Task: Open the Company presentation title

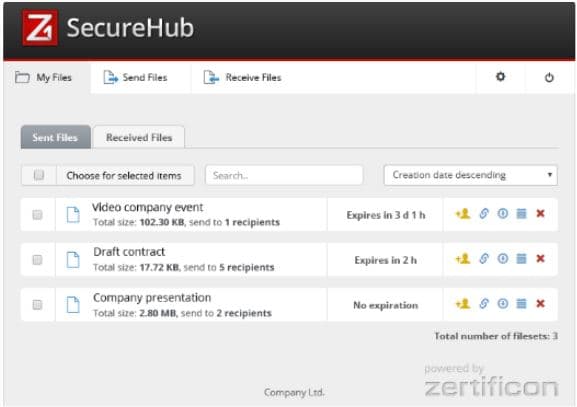Action: pyautogui.click(x=152, y=297)
